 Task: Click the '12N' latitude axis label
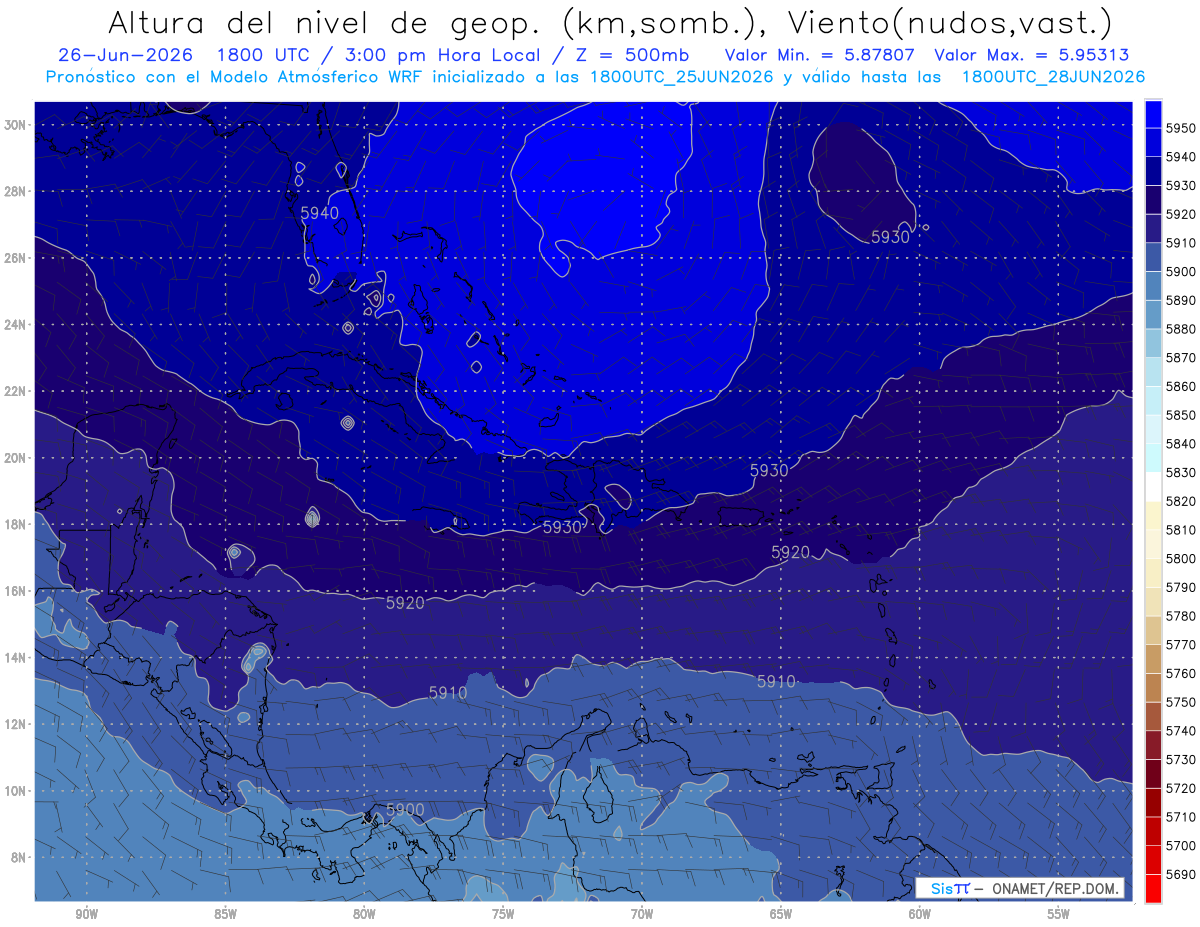[17, 724]
